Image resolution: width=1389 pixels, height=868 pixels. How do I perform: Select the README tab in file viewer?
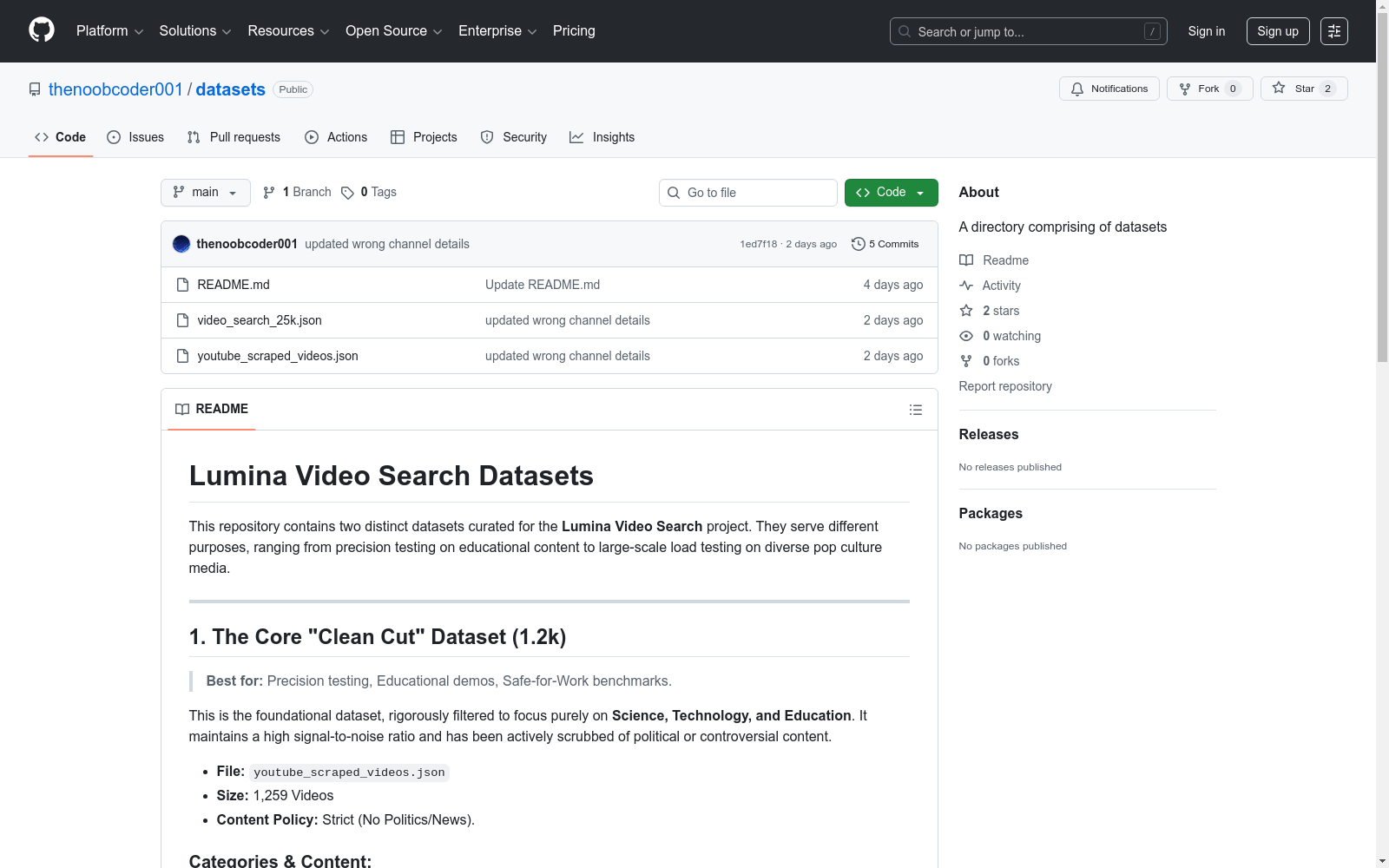click(212, 409)
